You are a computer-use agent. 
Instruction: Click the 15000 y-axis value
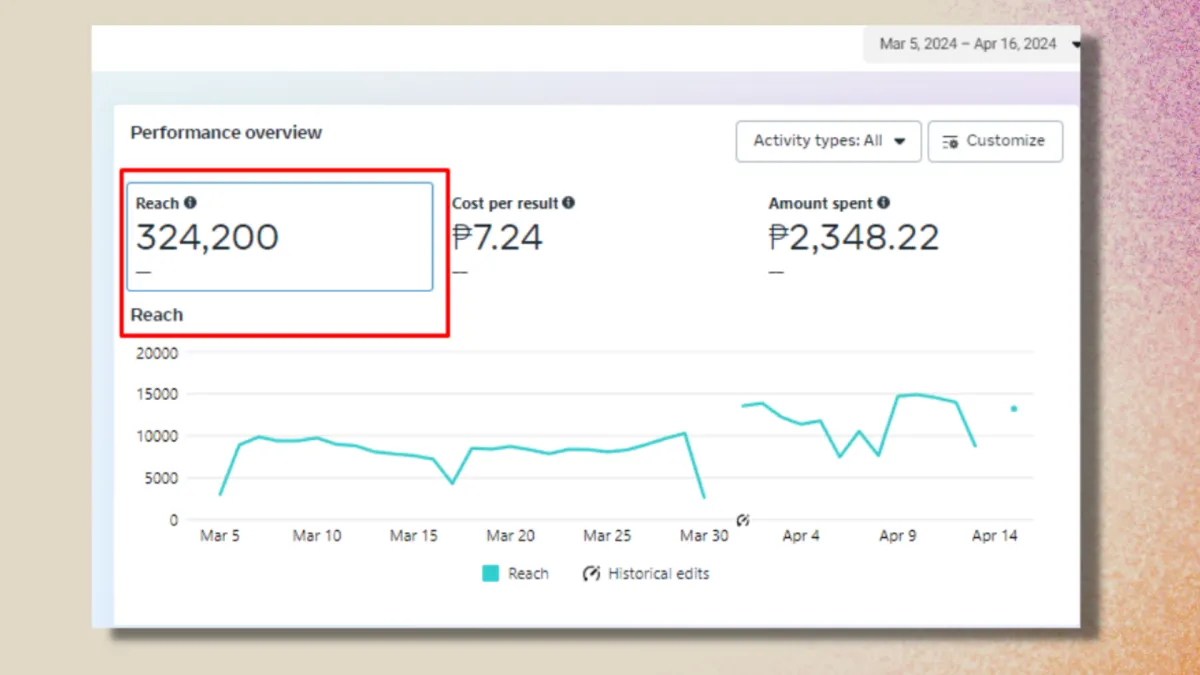(156, 395)
